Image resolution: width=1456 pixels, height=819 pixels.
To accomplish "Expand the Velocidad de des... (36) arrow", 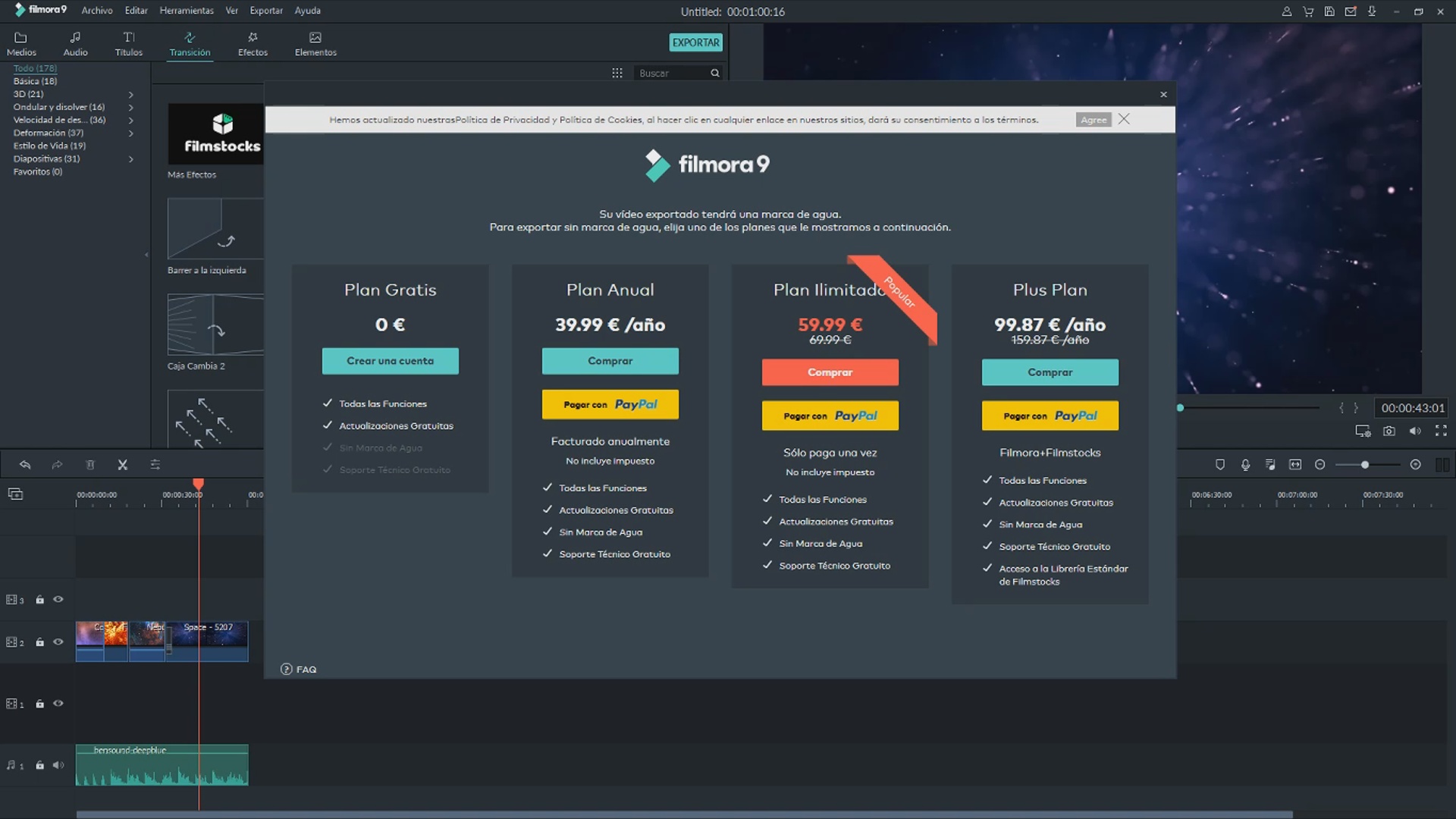I will (x=130, y=121).
